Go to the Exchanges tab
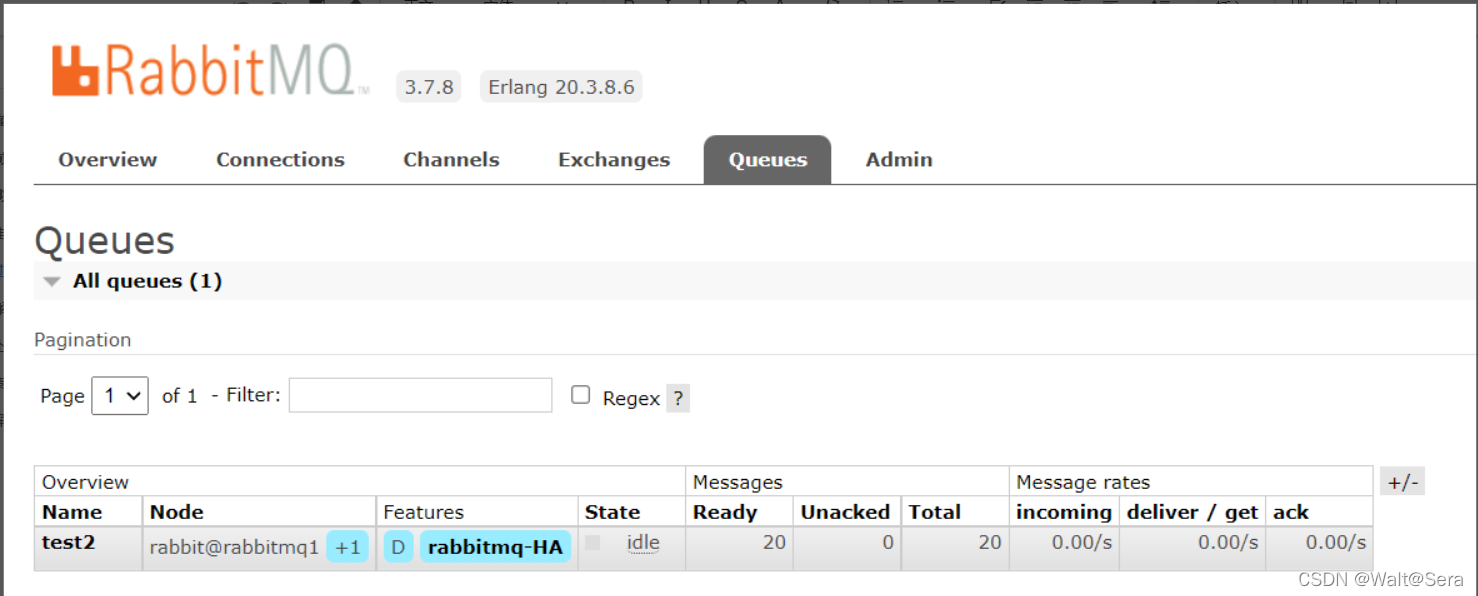 point(614,160)
